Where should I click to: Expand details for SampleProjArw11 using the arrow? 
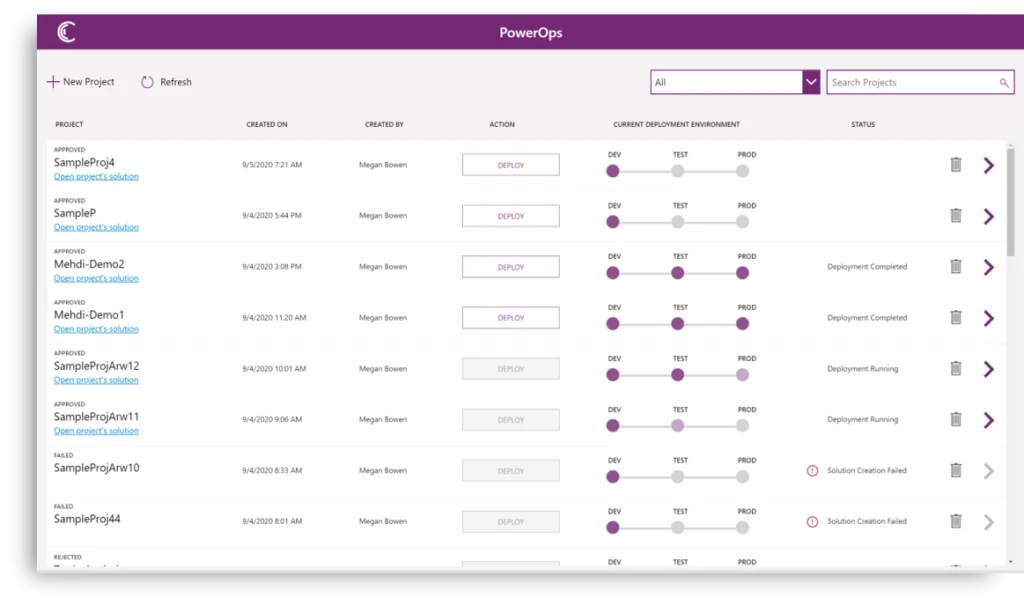tap(988, 419)
